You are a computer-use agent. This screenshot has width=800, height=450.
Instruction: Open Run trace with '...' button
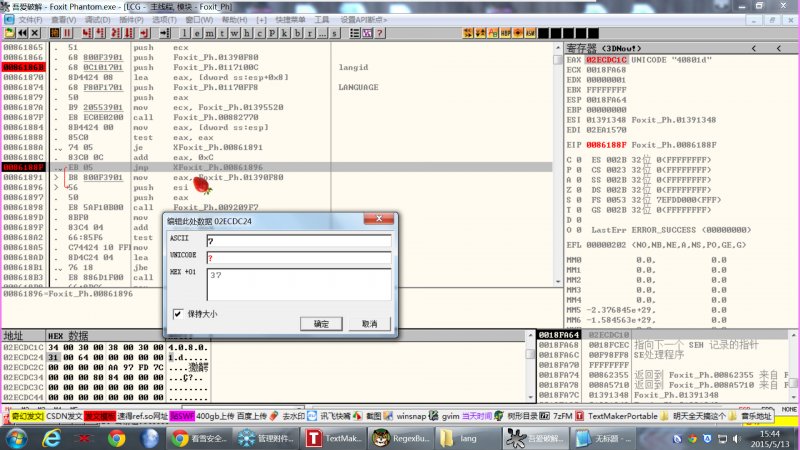322,33
